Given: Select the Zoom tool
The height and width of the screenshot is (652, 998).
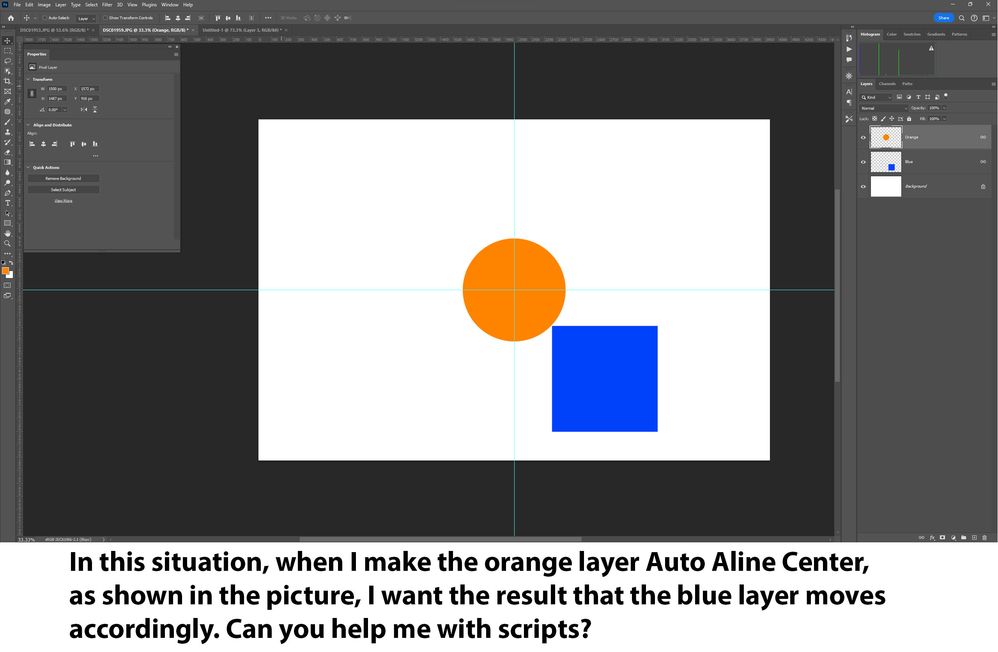Looking at the screenshot, I should tap(7, 242).
